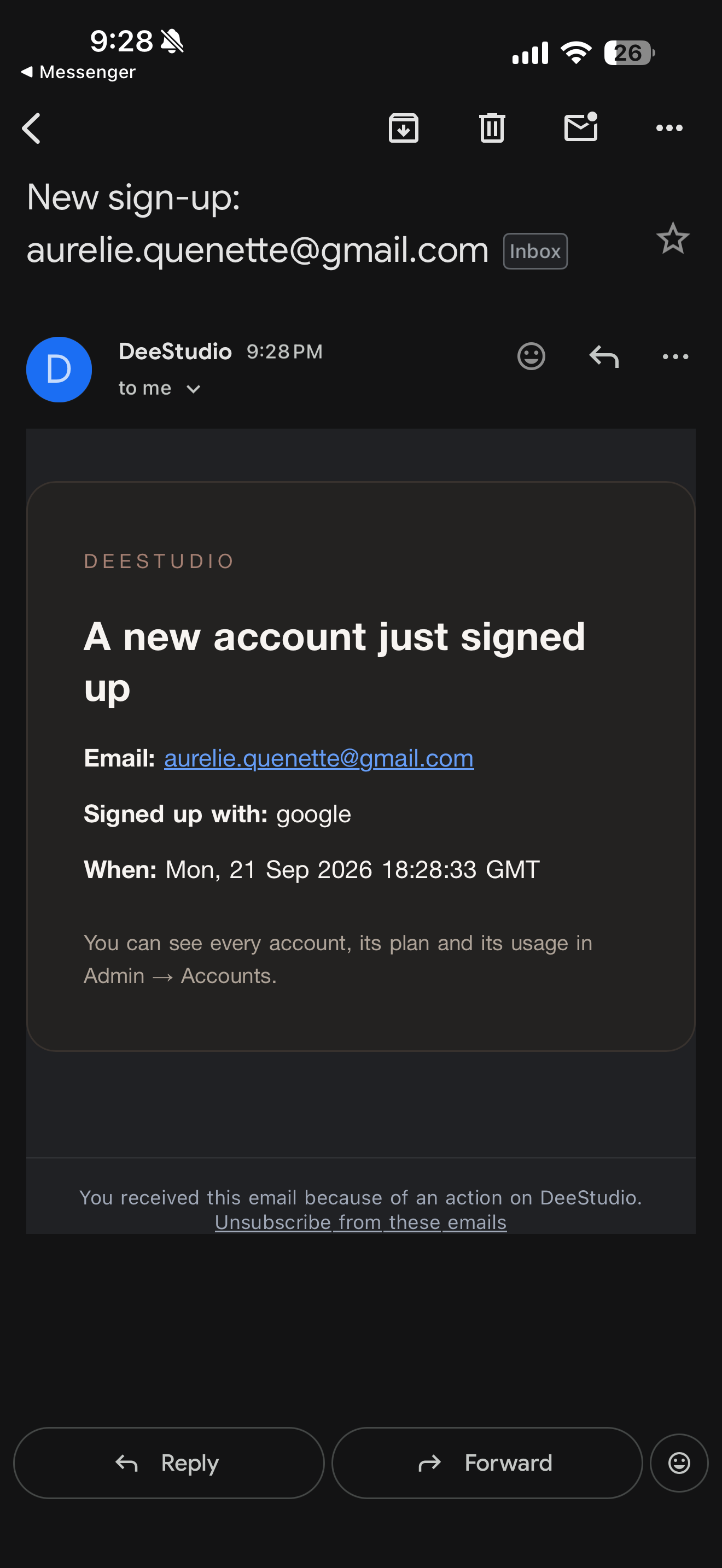
Task: Tap the DeeStudio sender name
Action: click(174, 351)
